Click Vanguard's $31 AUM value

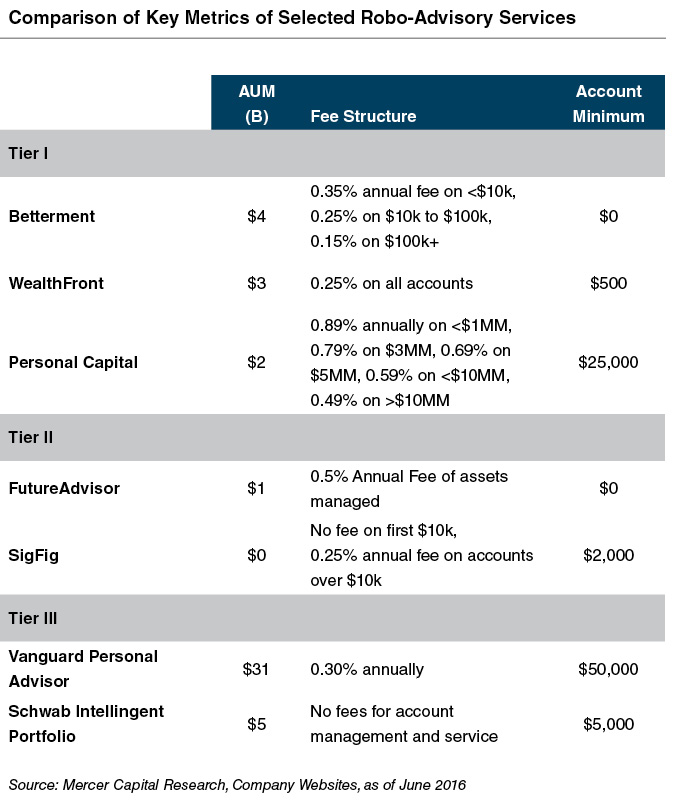[x=258, y=669]
